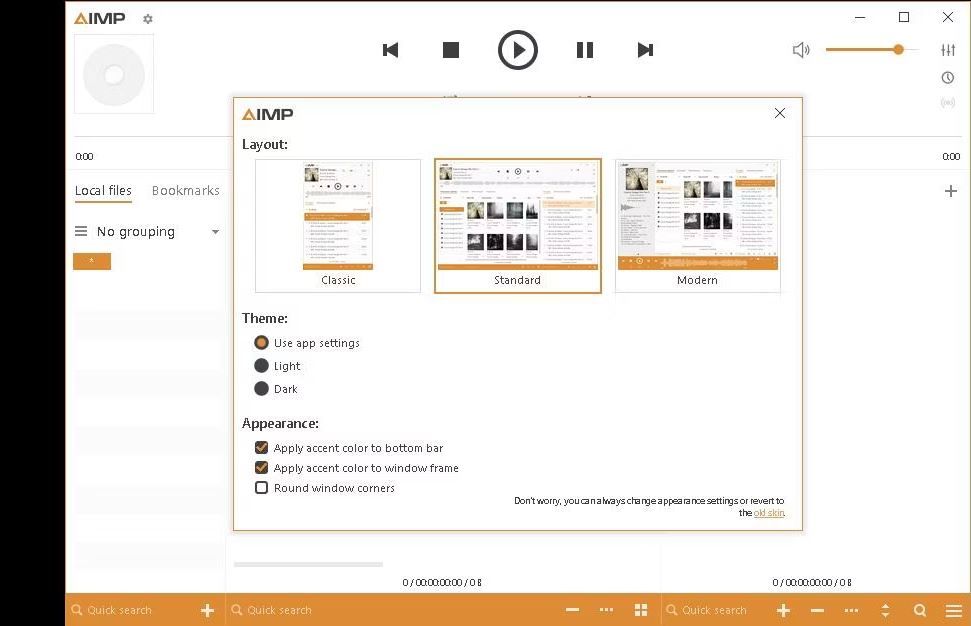Open right panel more options dots
971x626 pixels.
click(x=851, y=611)
